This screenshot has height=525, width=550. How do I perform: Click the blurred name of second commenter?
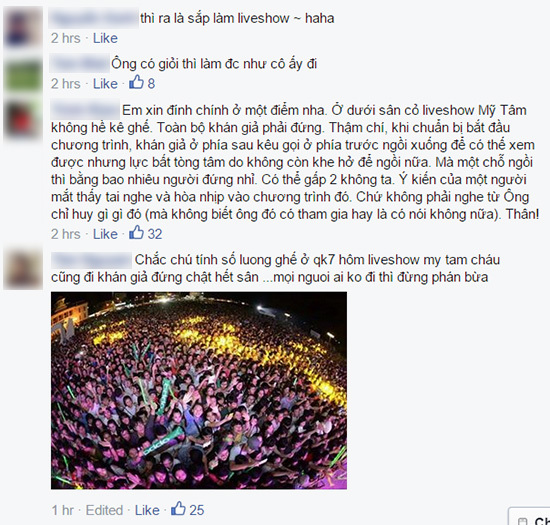[80, 64]
